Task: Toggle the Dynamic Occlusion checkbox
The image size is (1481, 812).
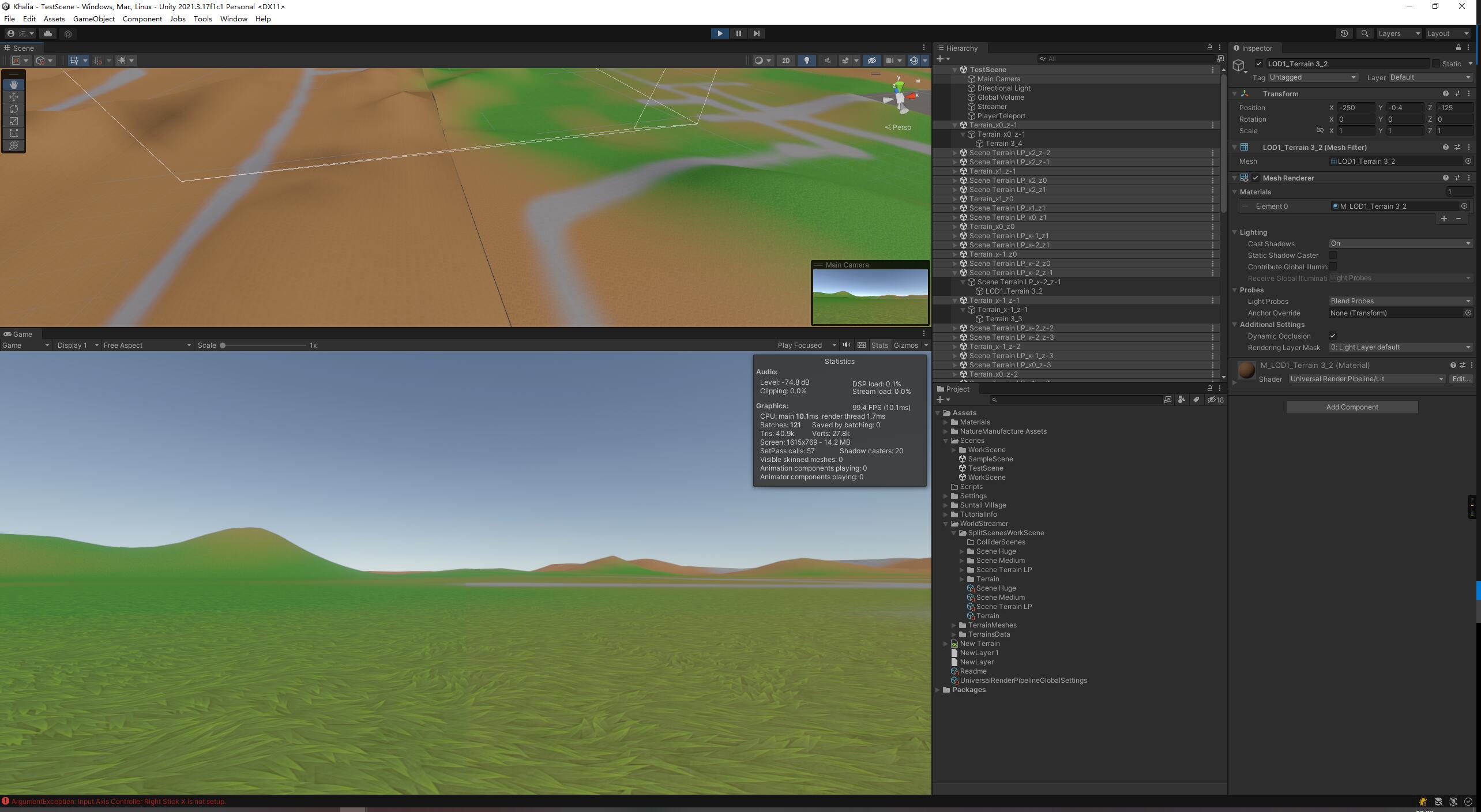Action: coord(1333,336)
